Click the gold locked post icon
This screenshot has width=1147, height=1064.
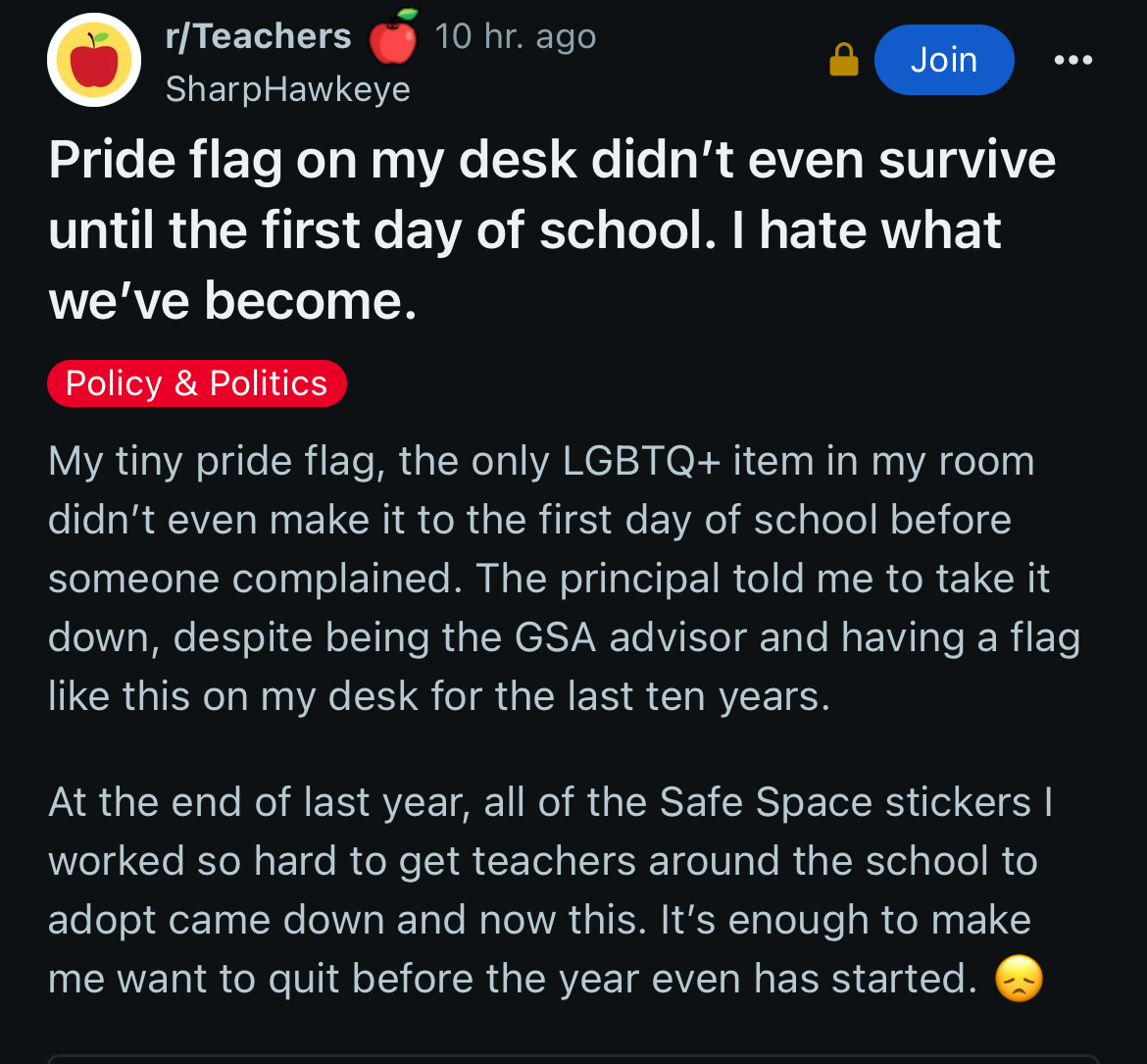pos(843,61)
